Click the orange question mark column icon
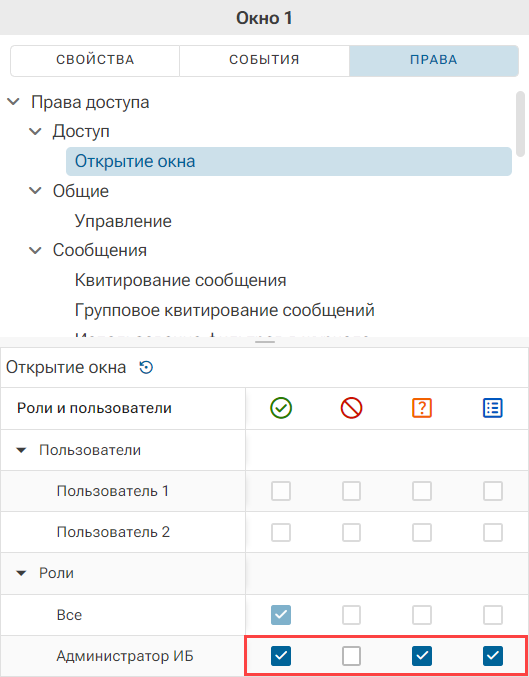 click(422, 408)
